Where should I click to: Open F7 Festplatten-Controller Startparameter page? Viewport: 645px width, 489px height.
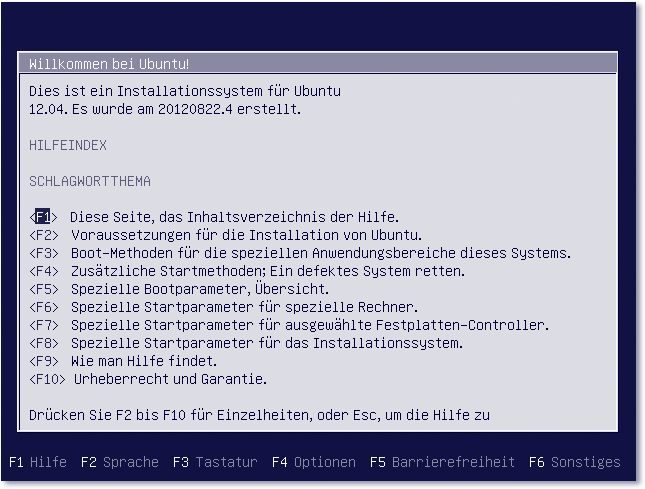click(43, 325)
